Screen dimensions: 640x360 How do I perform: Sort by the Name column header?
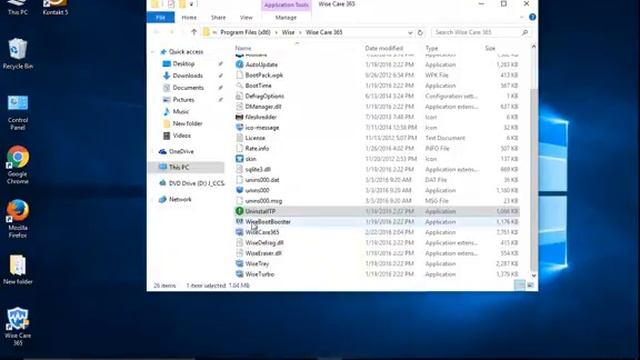coord(243,48)
